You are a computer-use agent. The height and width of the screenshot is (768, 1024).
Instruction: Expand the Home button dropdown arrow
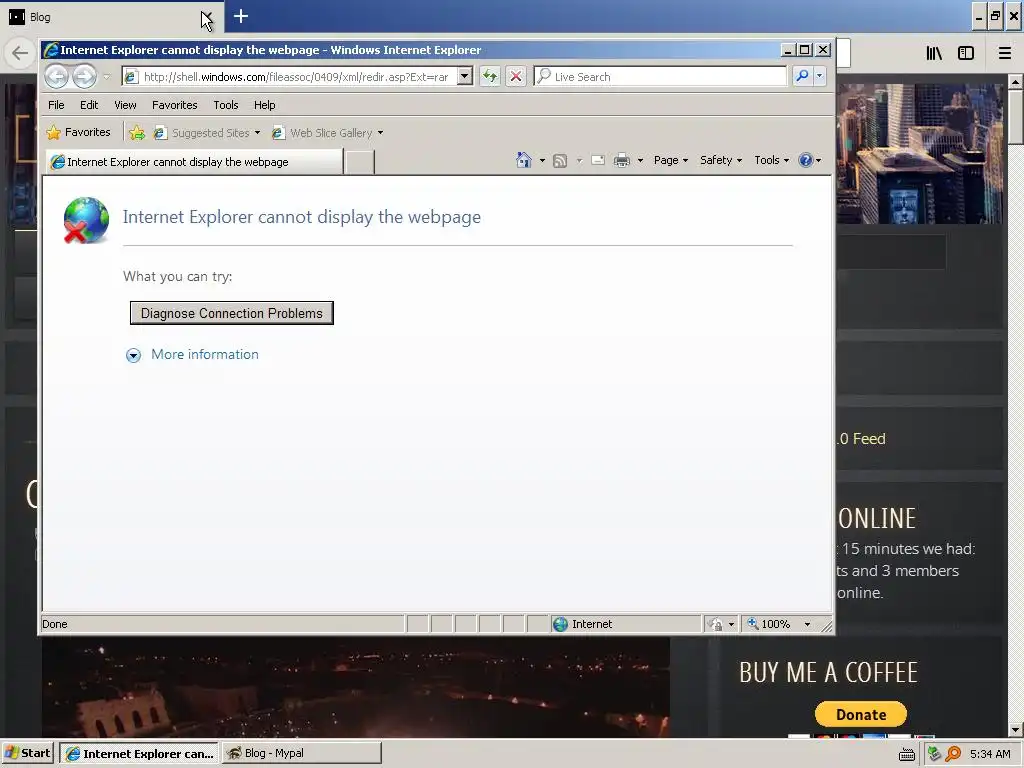click(x=542, y=161)
